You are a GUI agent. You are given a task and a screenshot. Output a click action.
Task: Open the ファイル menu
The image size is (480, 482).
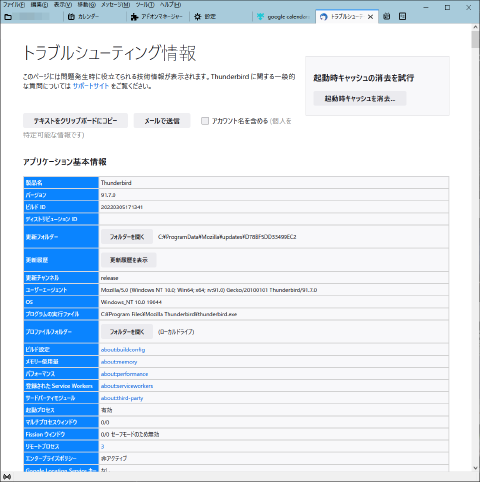click(14, 5)
